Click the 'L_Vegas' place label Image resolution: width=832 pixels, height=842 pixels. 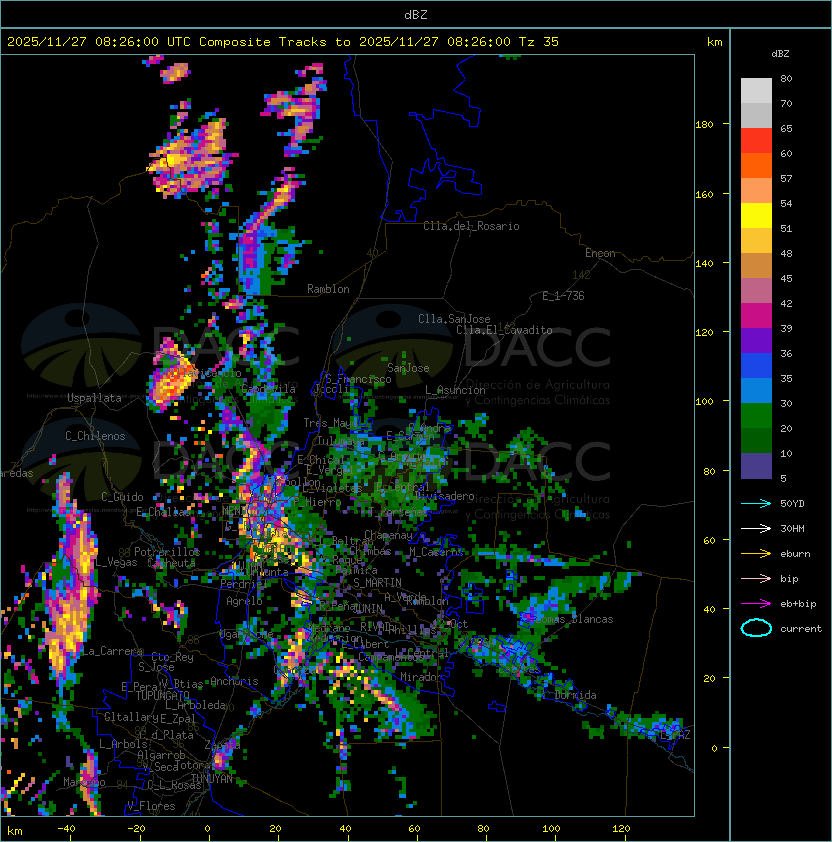(x=115, y=562)
